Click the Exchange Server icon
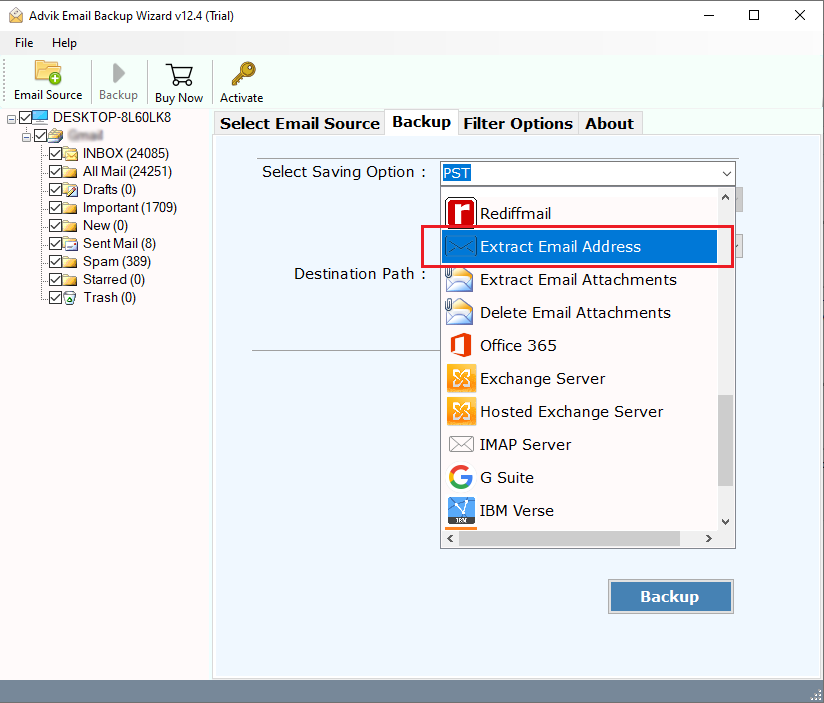 (461, 378)
